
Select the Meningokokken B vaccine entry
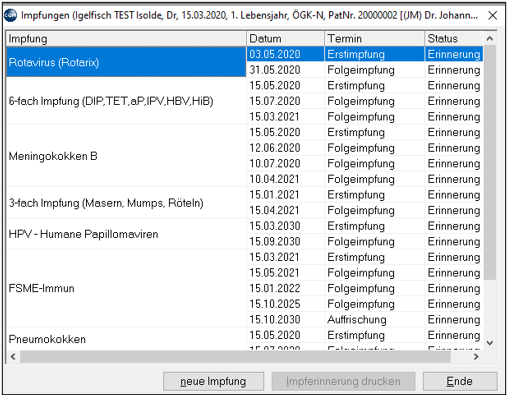[126, 156]
